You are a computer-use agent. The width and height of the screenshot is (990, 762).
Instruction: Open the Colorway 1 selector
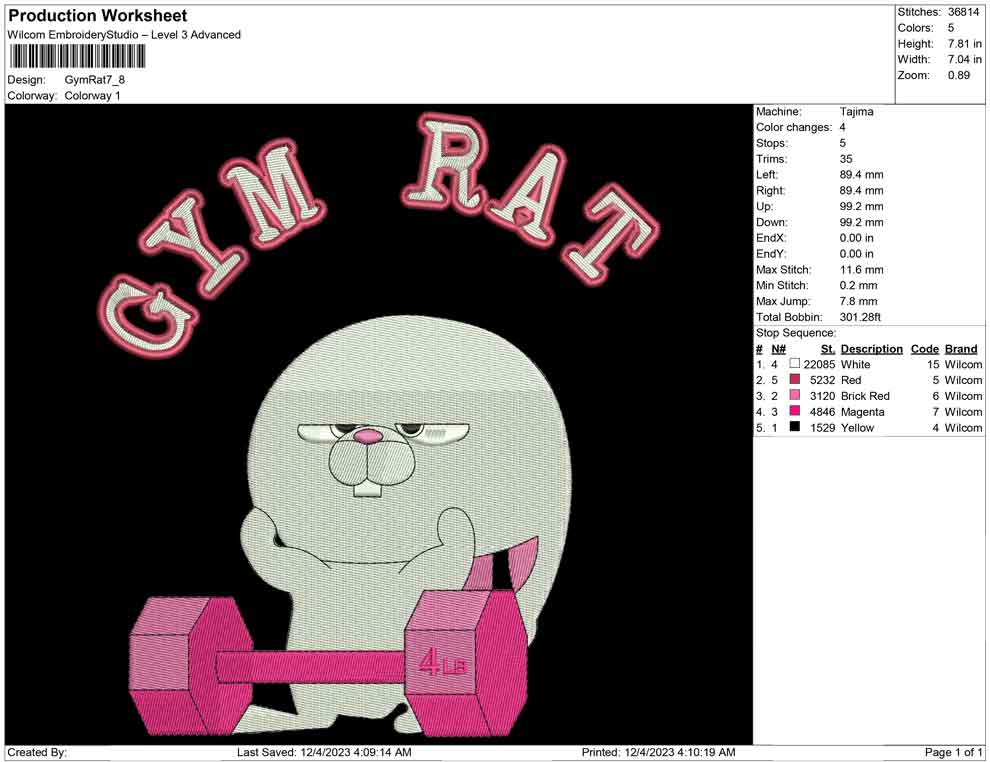[91, 96]
